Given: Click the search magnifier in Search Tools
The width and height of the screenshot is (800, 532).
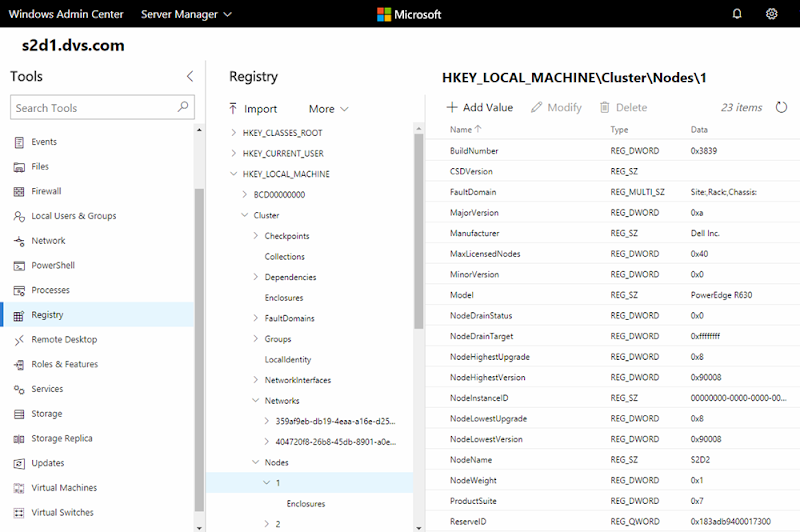Looking at the screenshot, I should pyautogui.click(x=183, y=107).
